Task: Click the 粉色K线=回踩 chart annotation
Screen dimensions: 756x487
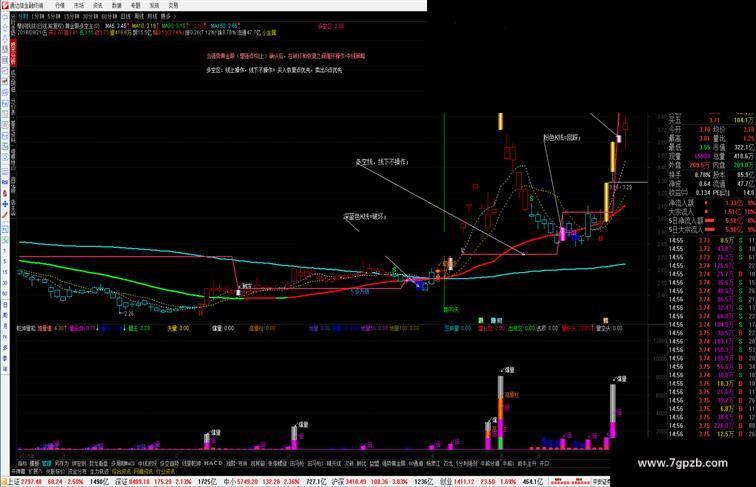Action: click(562, 138)
